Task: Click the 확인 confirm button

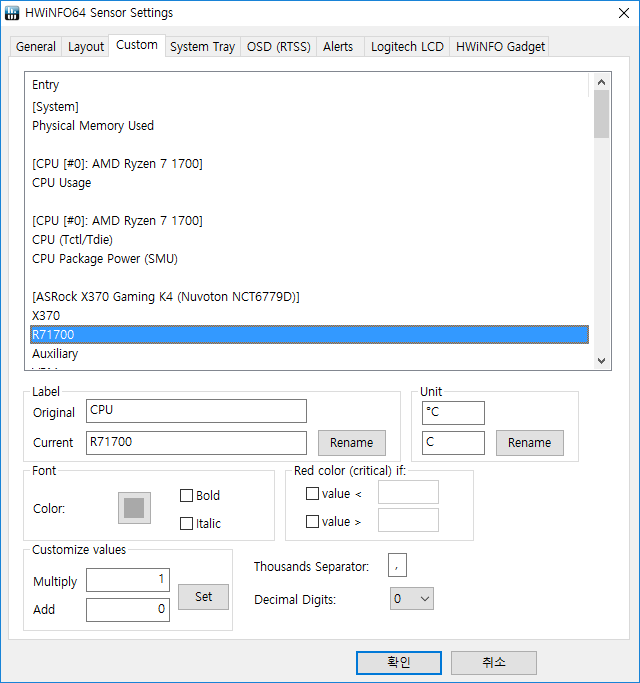Action: click(398, 662)
